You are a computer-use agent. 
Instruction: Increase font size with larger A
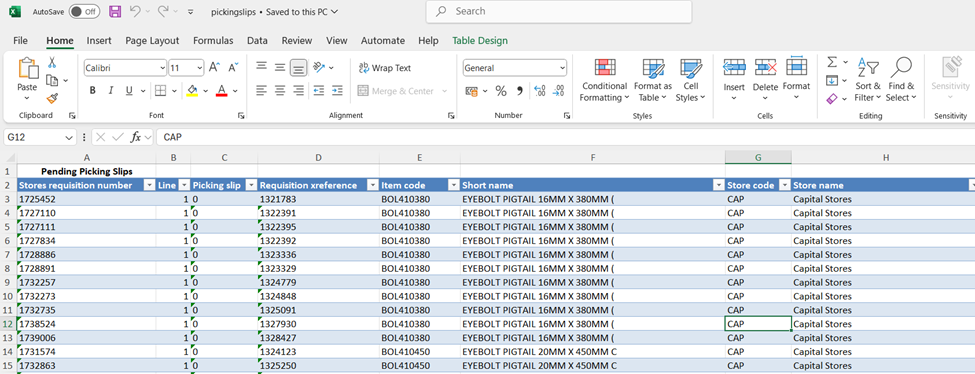[214, 67]
